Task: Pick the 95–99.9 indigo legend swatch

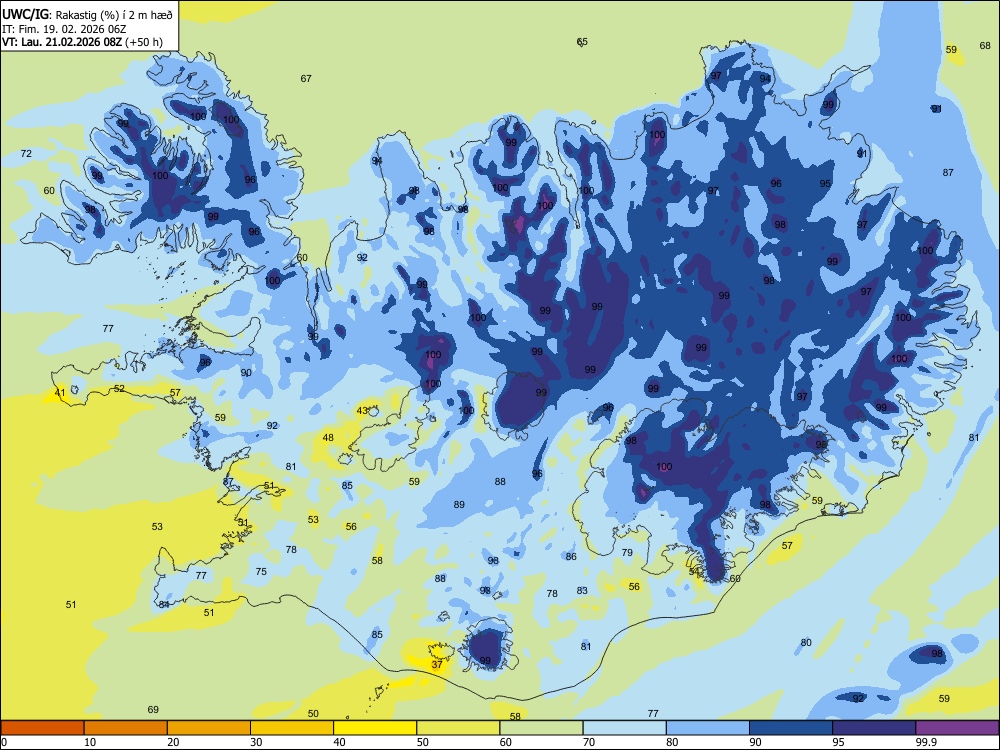Action: [x=874, y=728]
